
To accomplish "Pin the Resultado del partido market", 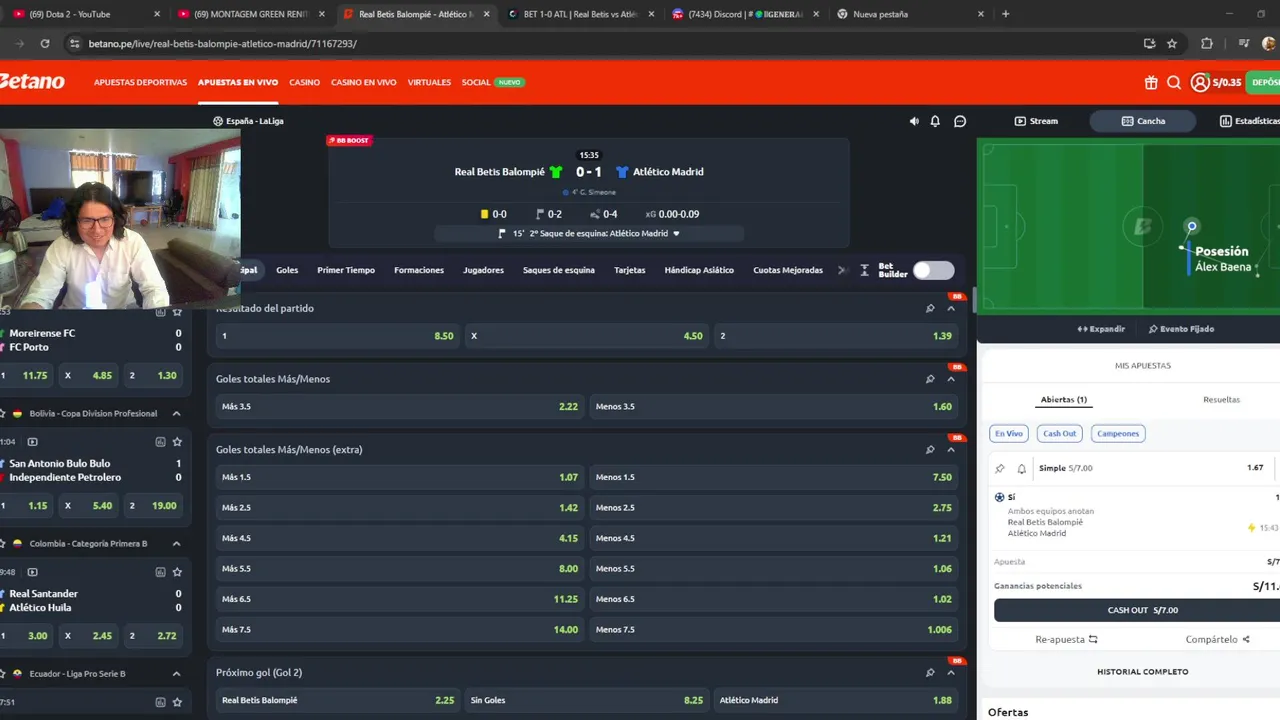I will 930,308.
